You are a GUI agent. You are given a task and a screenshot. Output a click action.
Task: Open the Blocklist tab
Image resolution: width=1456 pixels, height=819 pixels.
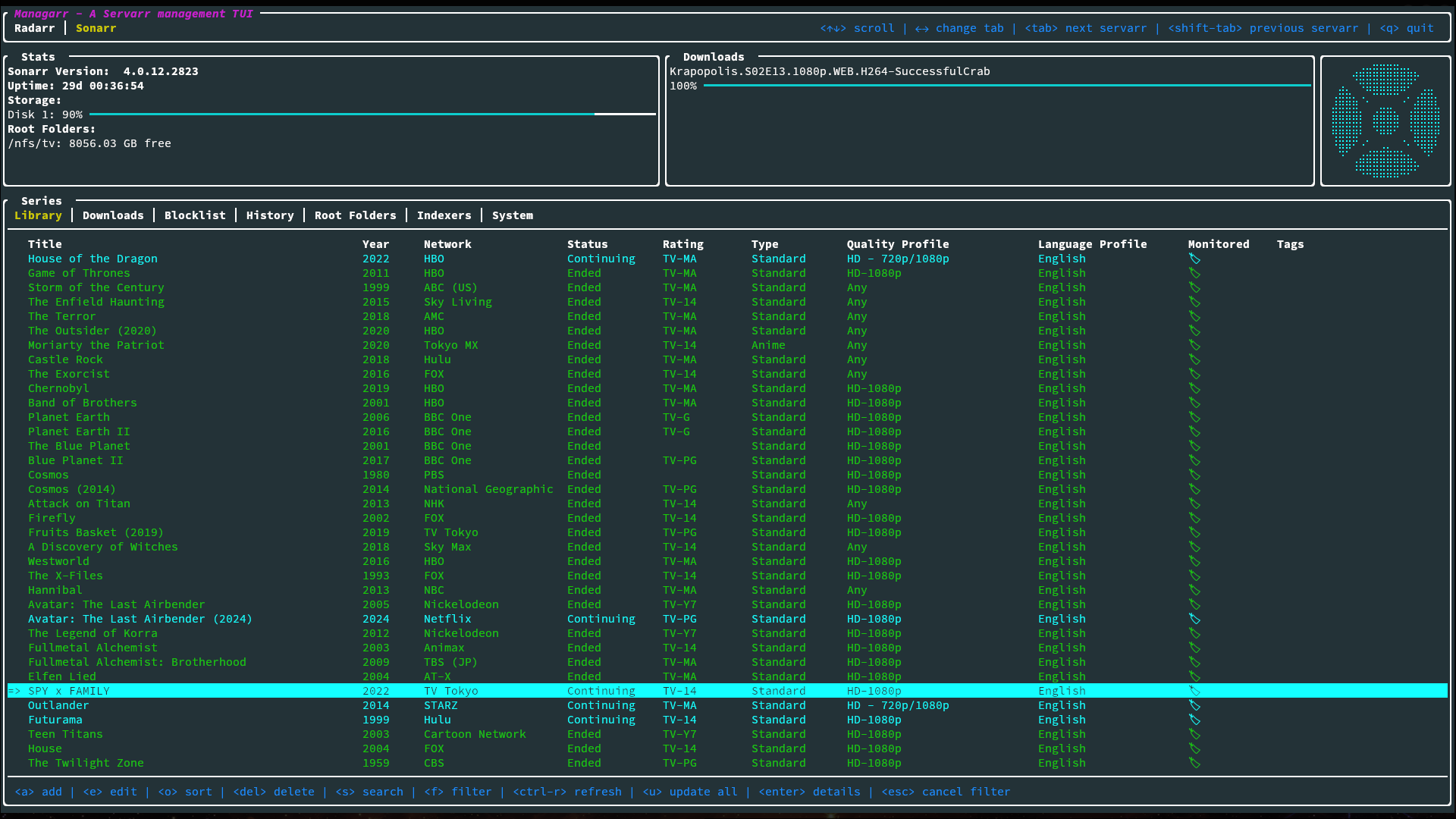pyautogui.click(x=195, y=215)
